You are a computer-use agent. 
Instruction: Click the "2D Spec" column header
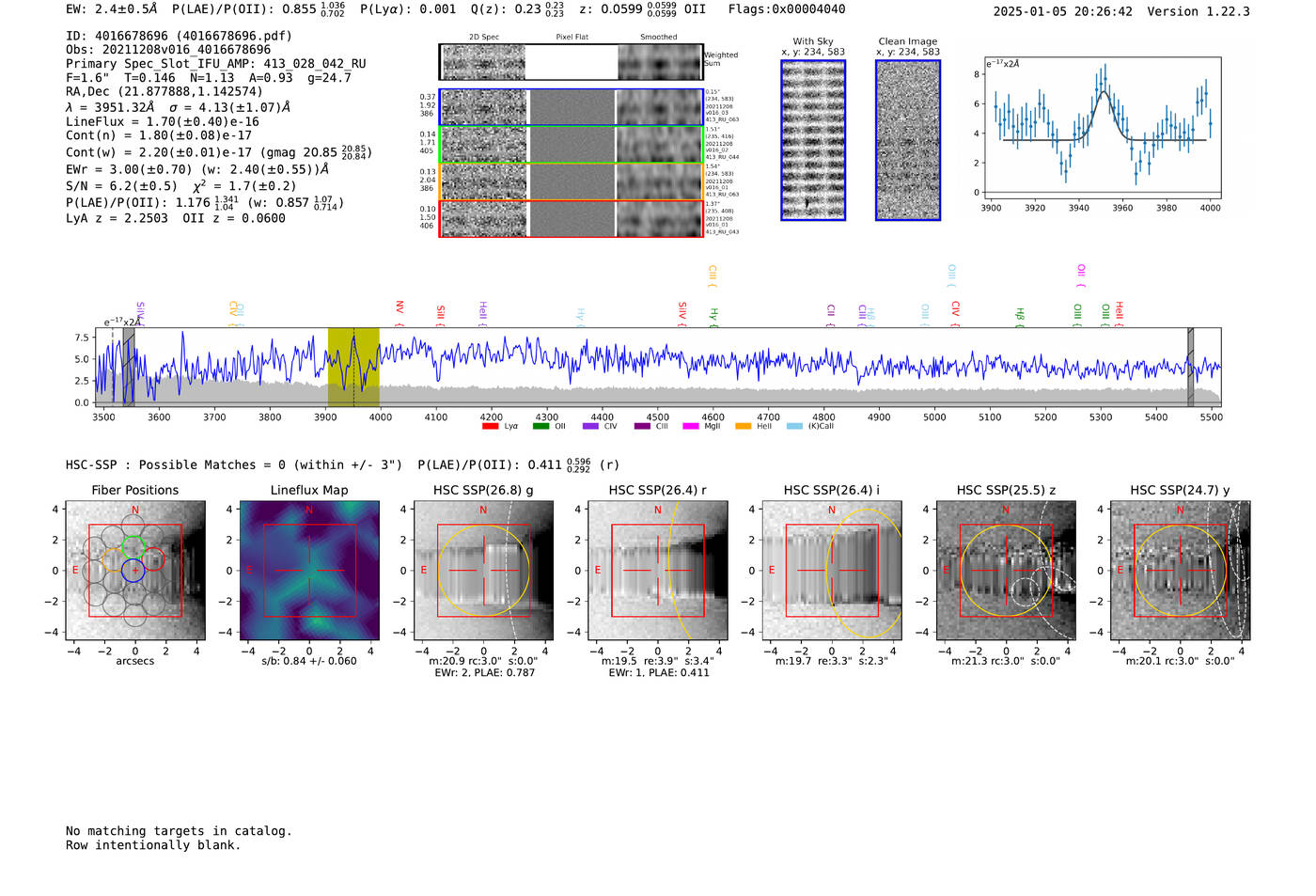pyautogui.click(x=484, y=37)
